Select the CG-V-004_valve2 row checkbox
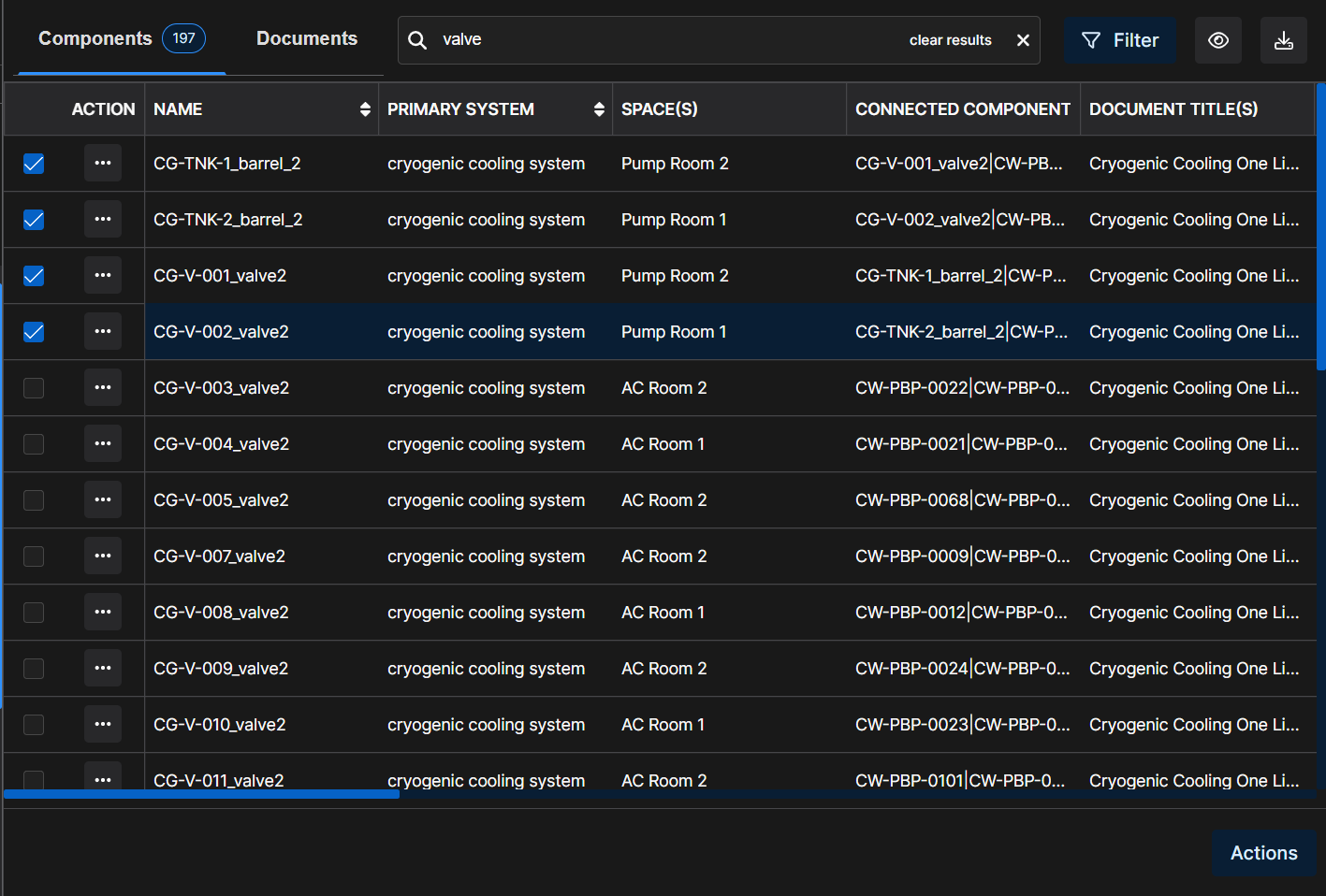Screen dimensions: 1326x896 coord(34,444)
